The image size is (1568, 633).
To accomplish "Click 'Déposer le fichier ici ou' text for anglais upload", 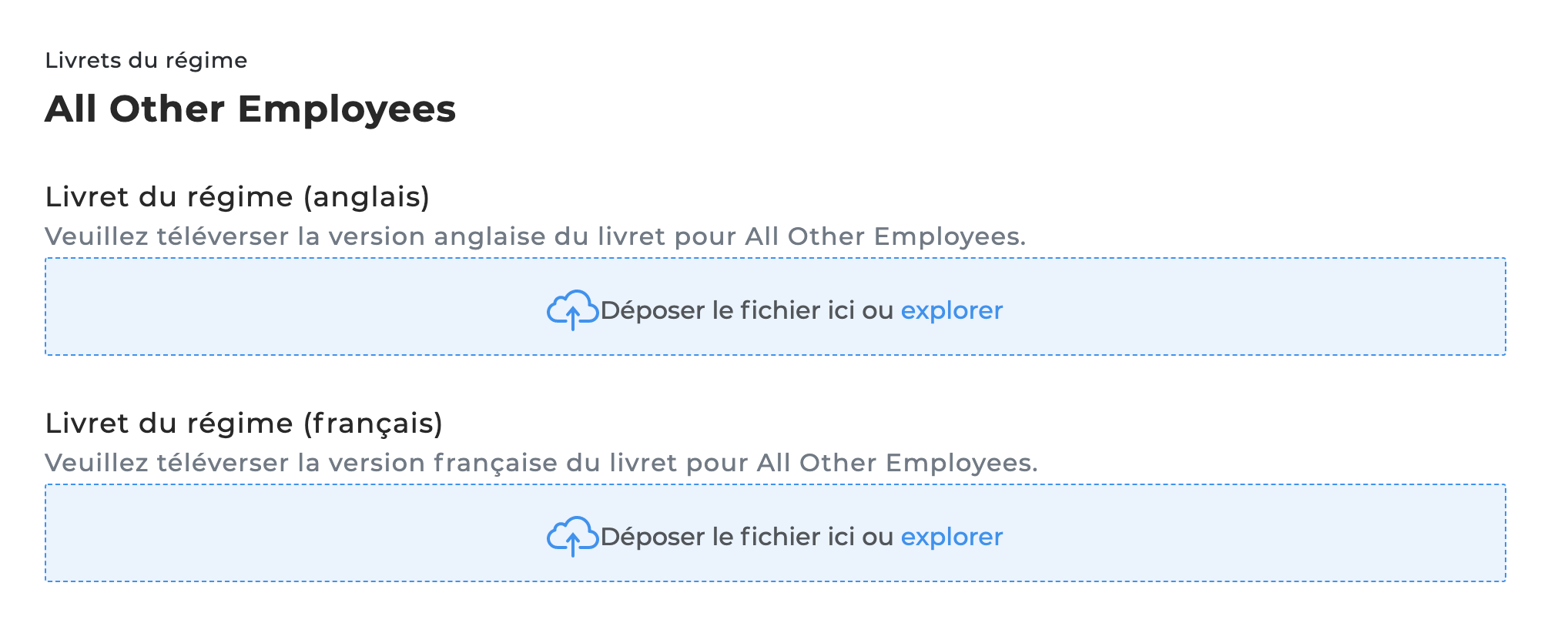I will [746, 310].
